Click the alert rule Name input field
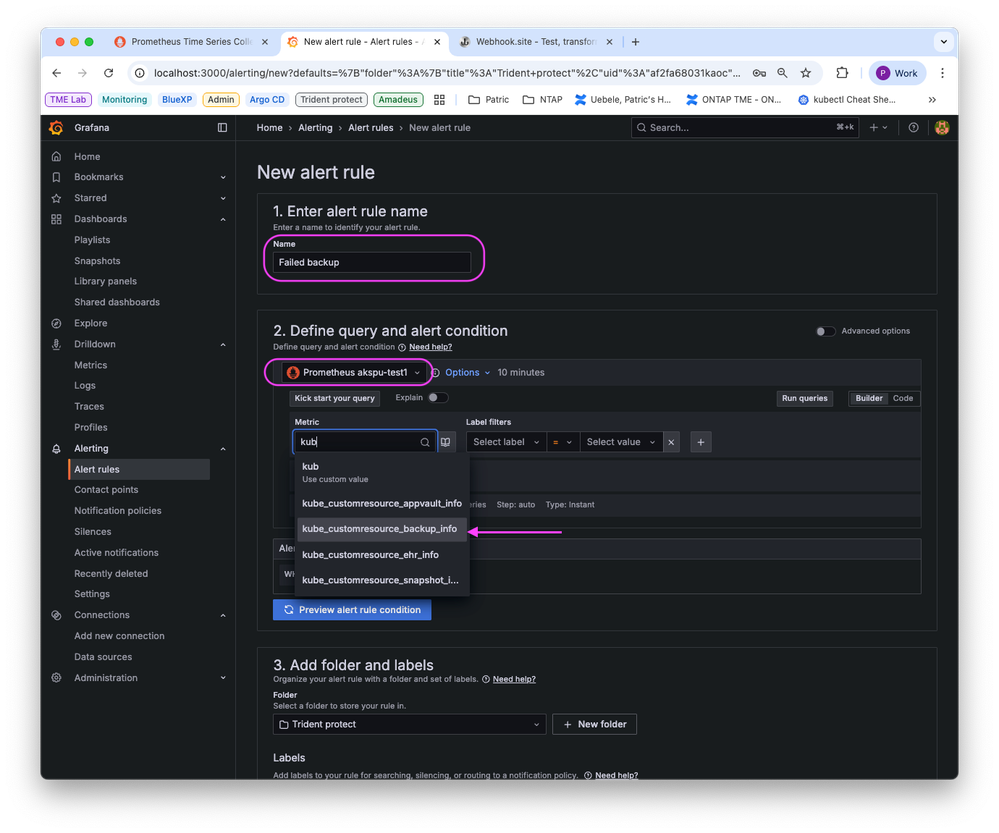This screenshot has width=999, height=833. click(x=372, y=262)
